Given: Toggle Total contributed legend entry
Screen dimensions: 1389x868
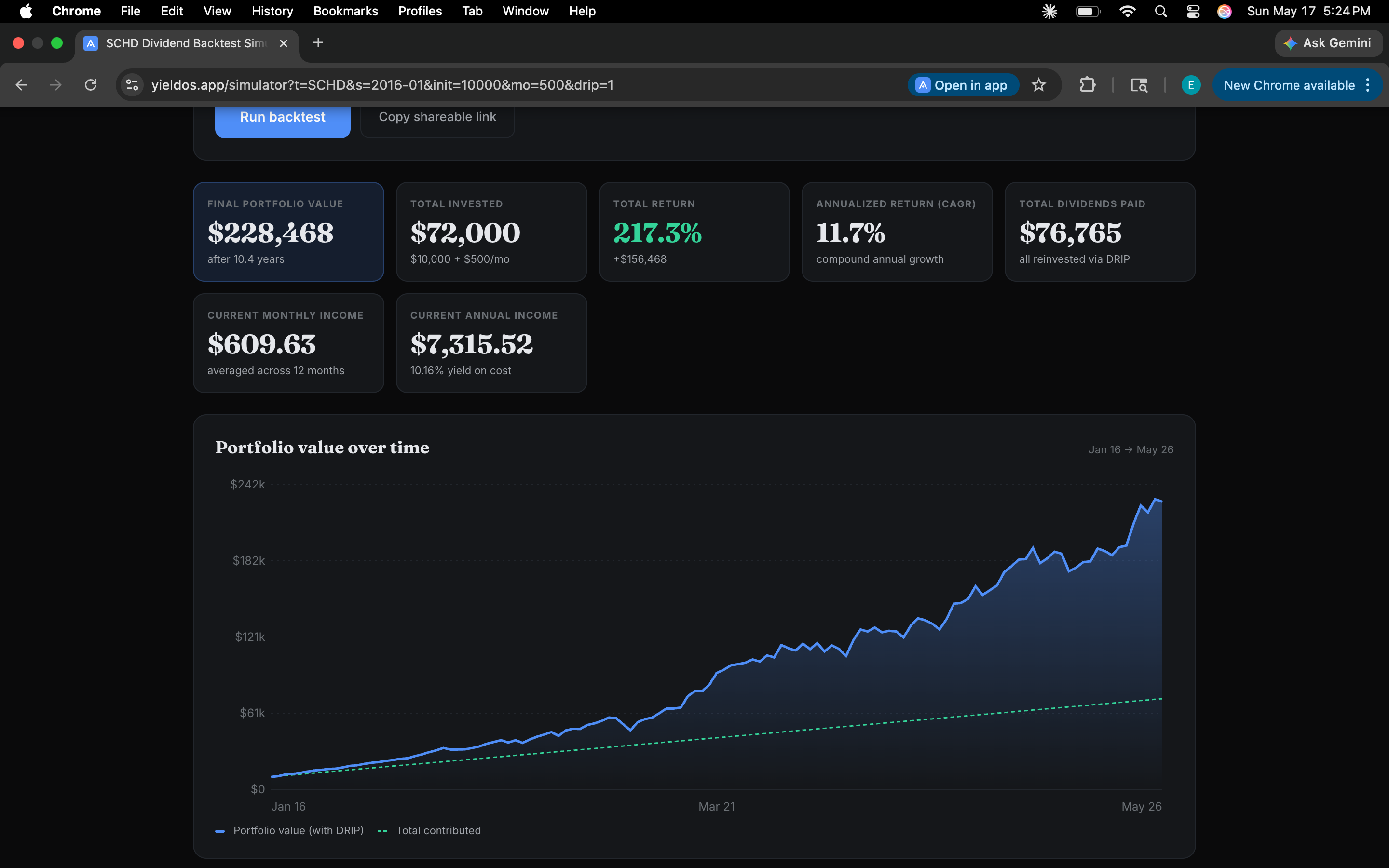Looking at the screenshot, I should tap(429, 830).
